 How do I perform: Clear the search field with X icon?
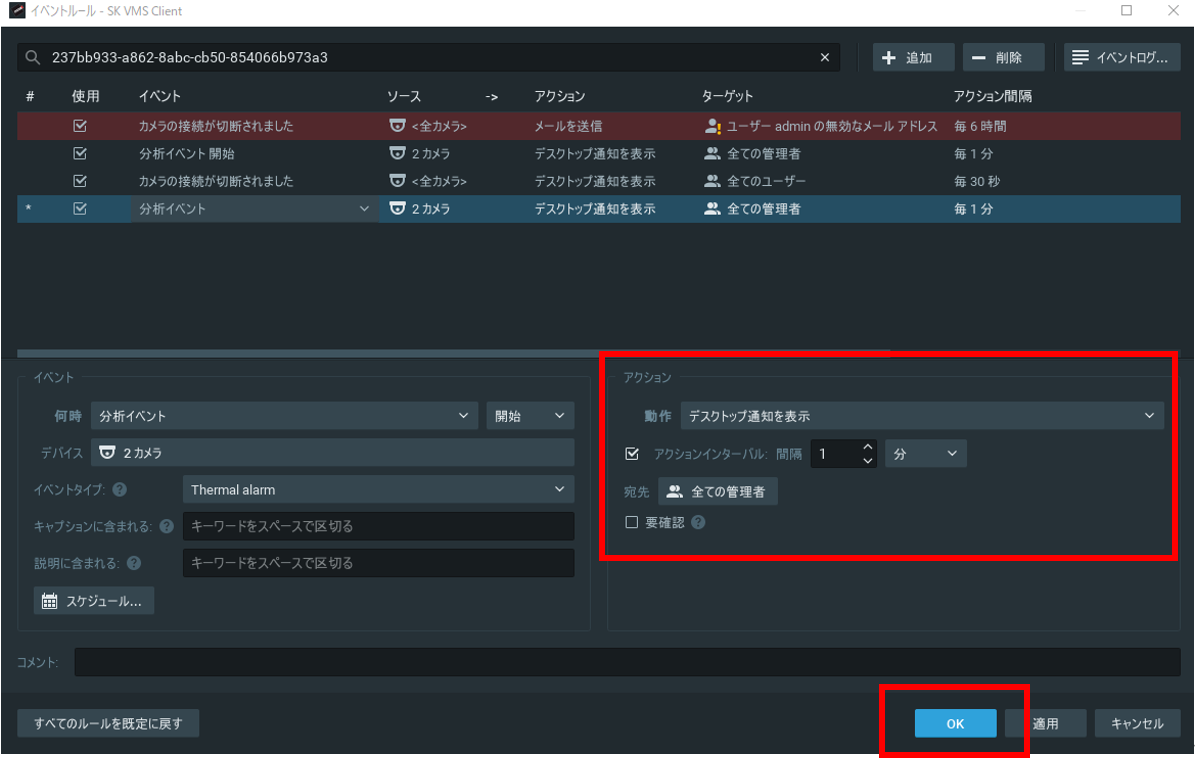click(x=825, y=57)
